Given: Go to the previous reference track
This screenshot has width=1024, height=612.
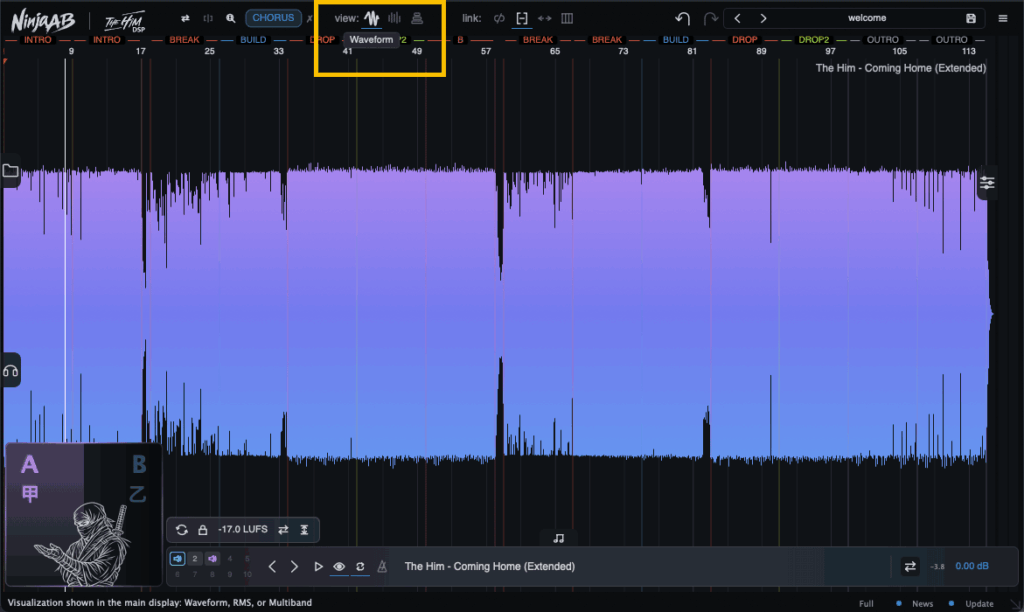Looking at the screenshot, I should coord(272,566).
